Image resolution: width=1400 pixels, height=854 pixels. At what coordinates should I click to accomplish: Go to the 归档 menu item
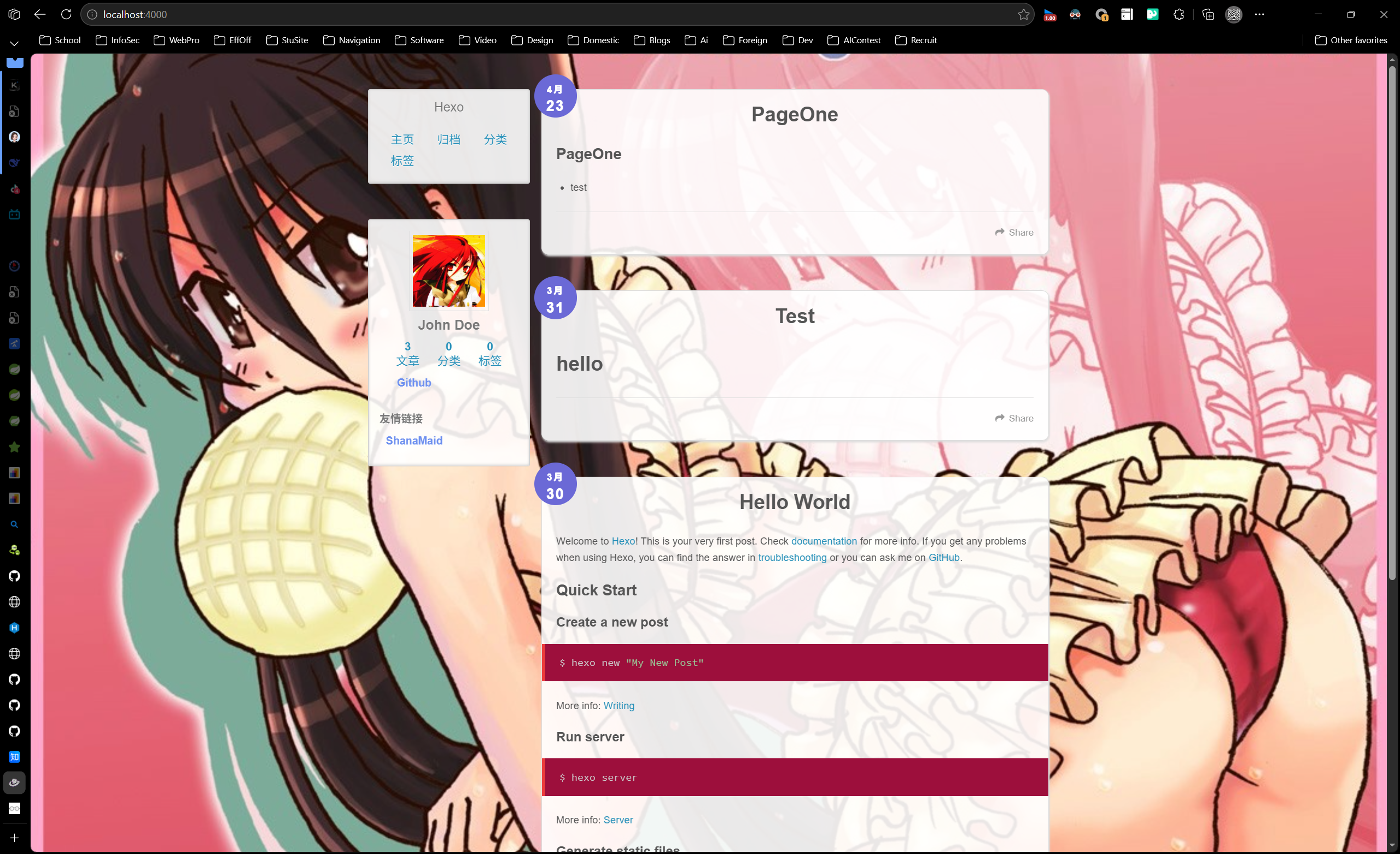coord(448,139)
